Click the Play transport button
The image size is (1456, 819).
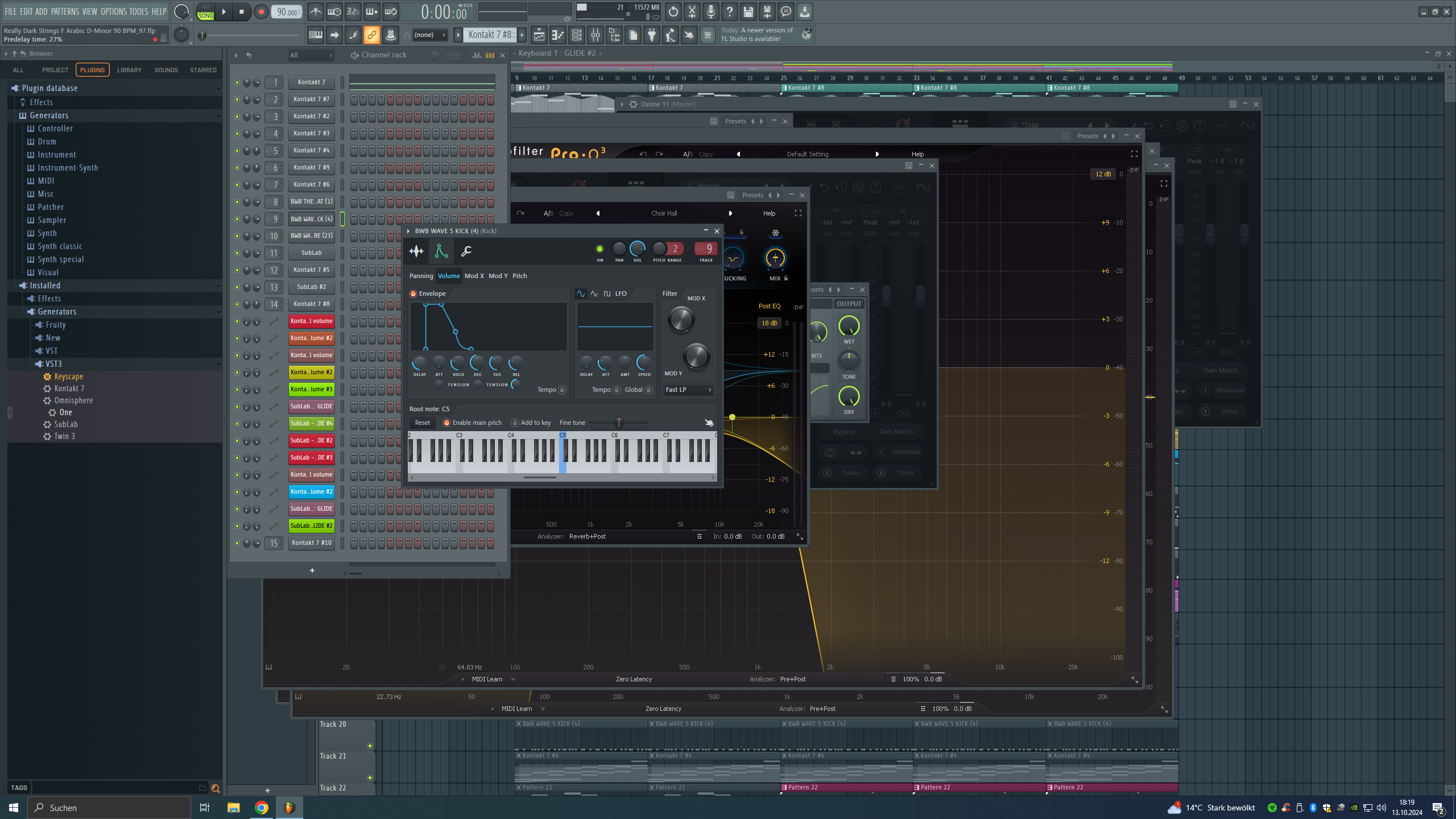click(224, 11)
